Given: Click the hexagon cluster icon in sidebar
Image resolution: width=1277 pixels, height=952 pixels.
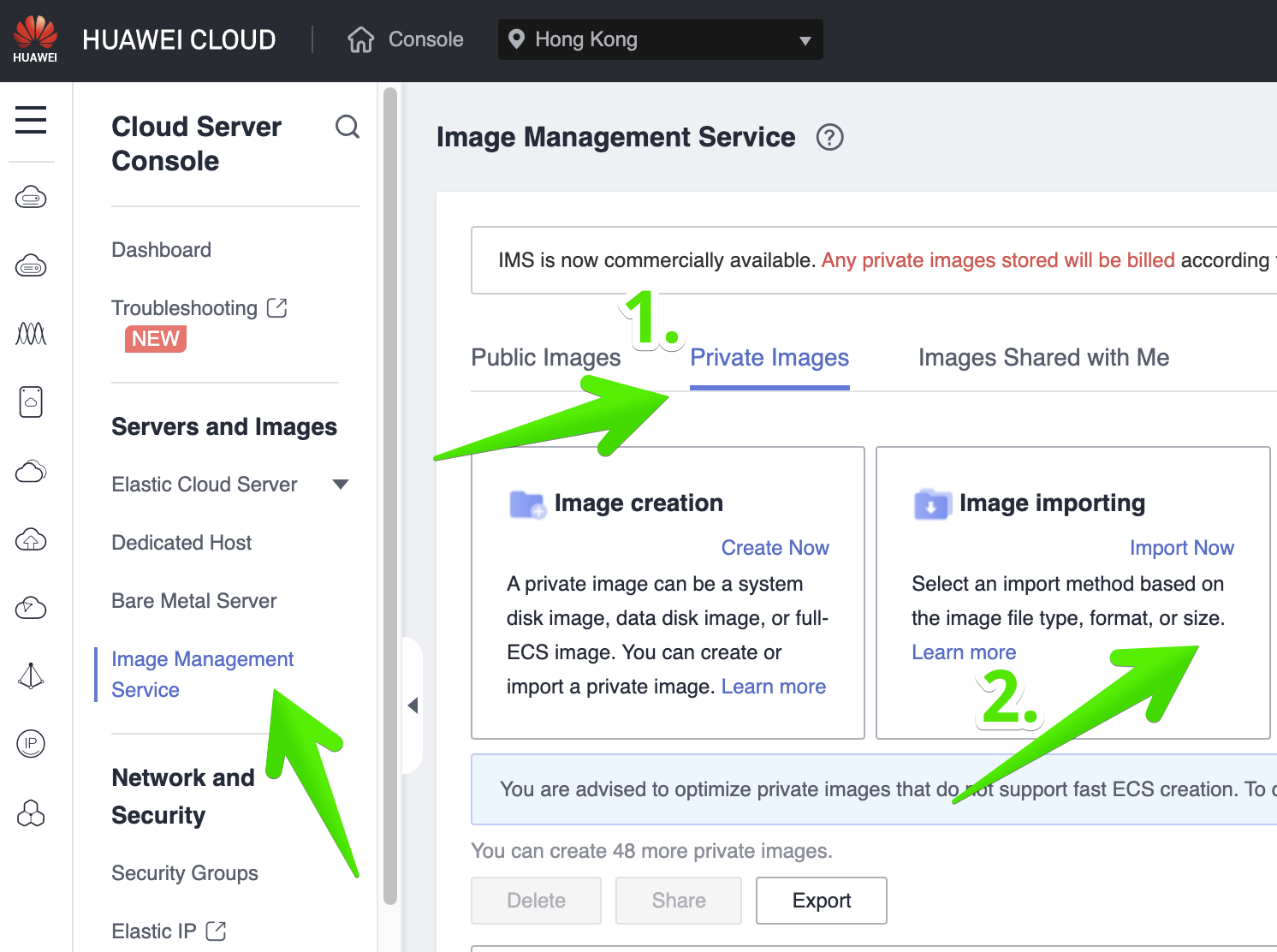Looking at the screenshot, I should [x=31, y=812].
